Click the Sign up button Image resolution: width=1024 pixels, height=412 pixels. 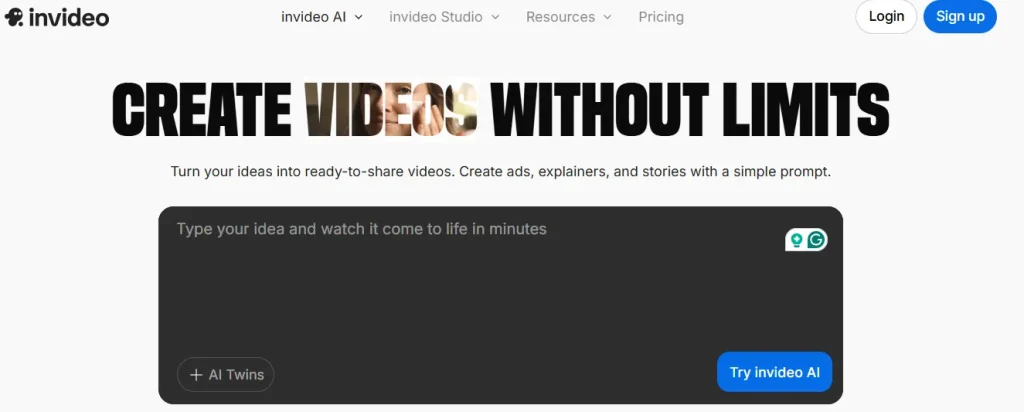960,17
